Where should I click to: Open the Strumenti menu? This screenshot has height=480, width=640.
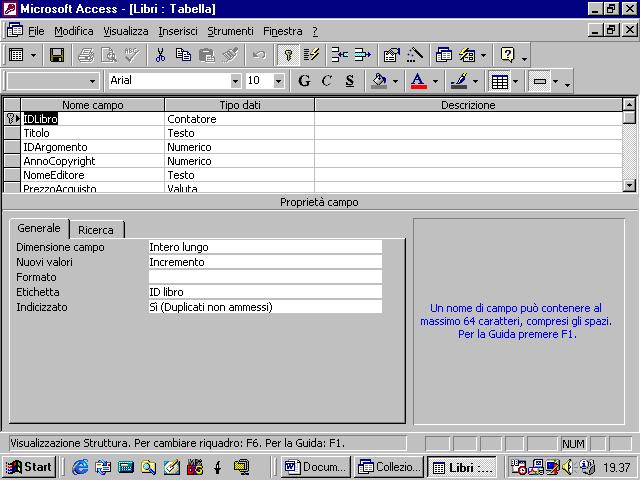[x=230, y=31]
